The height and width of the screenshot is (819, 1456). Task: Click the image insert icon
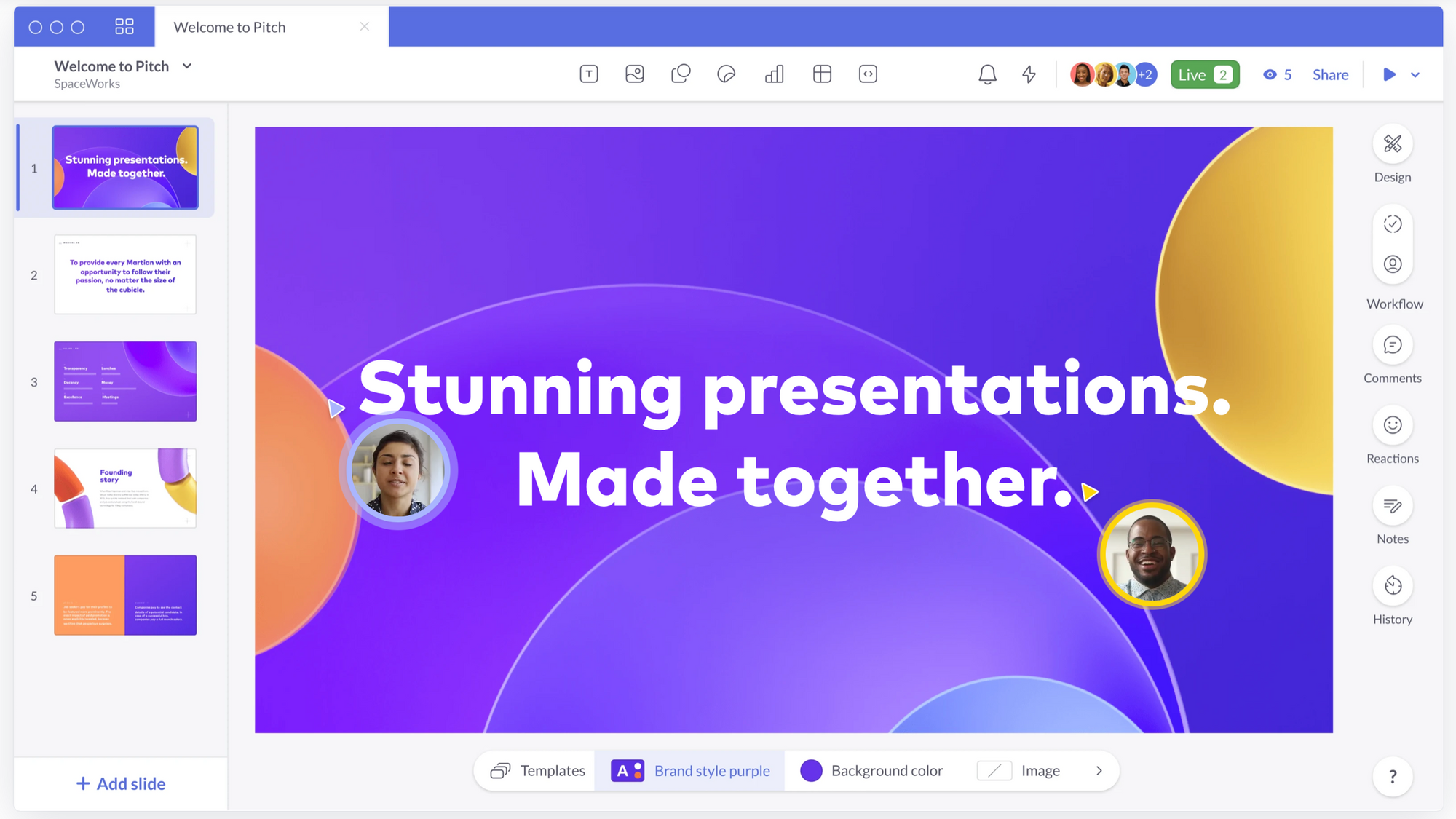click(635, 74)
